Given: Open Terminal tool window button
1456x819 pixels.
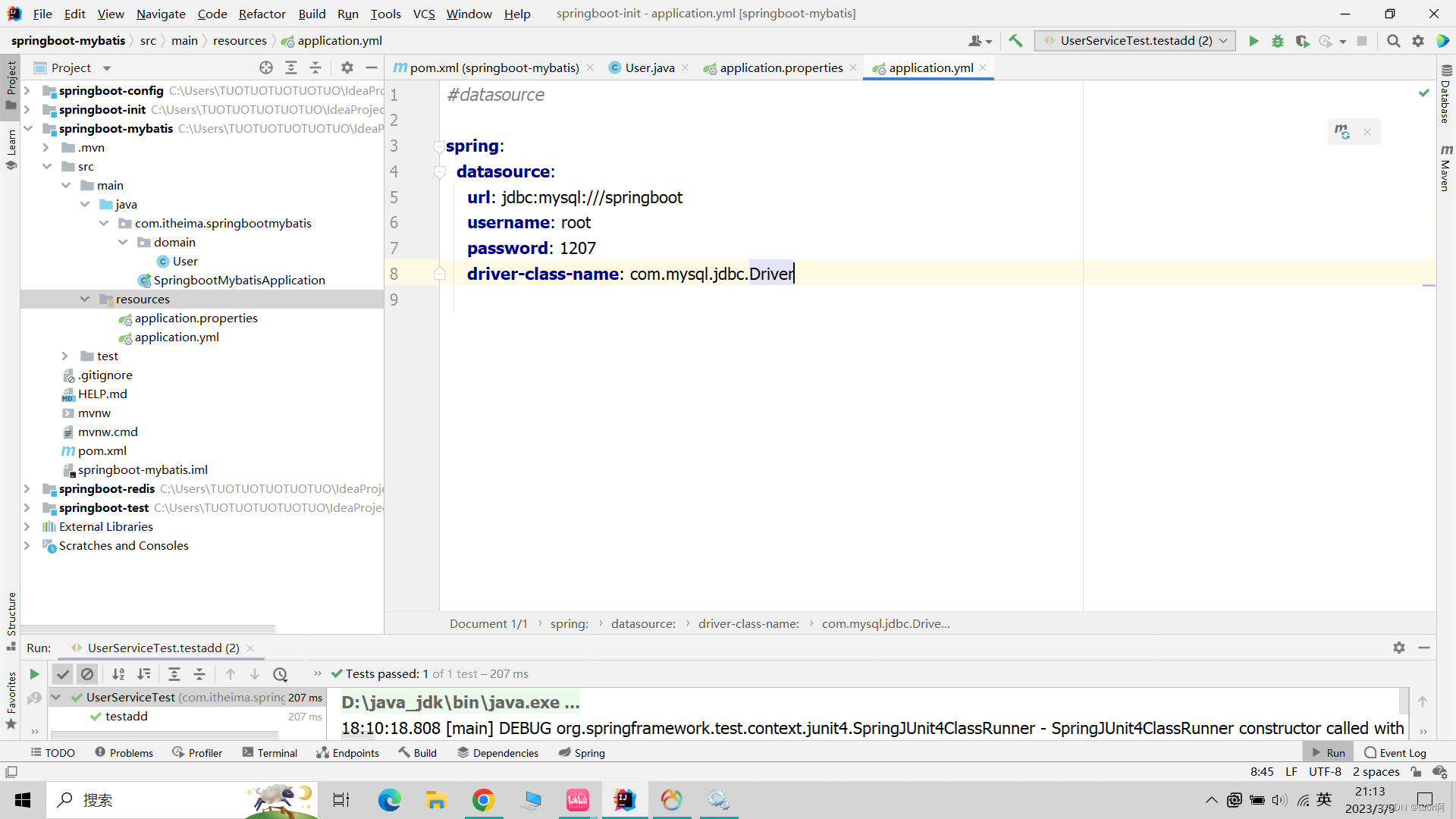Looking at the screenshot, I should 269,753.
